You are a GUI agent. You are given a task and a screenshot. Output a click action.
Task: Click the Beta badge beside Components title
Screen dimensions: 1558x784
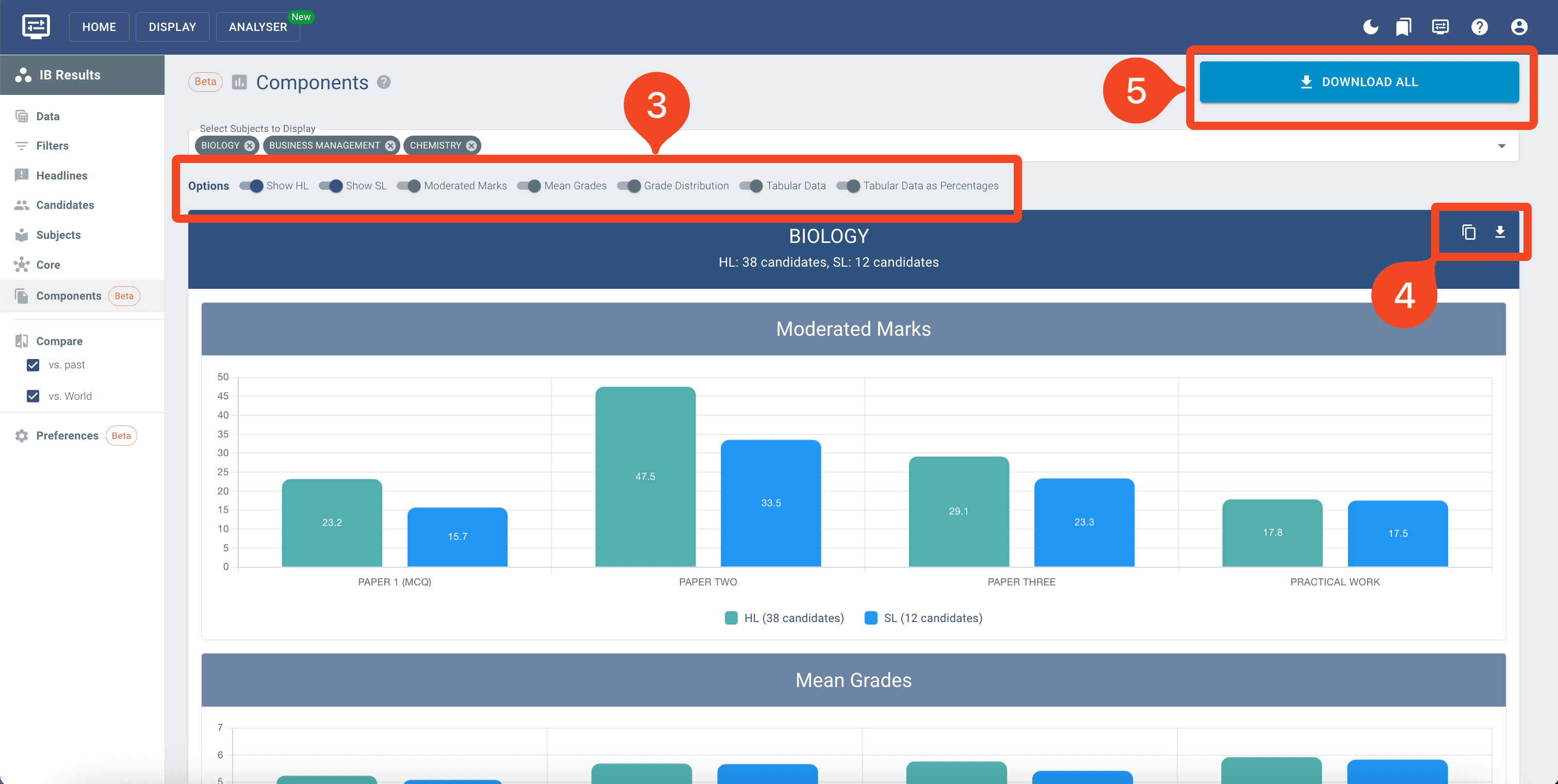205,81
